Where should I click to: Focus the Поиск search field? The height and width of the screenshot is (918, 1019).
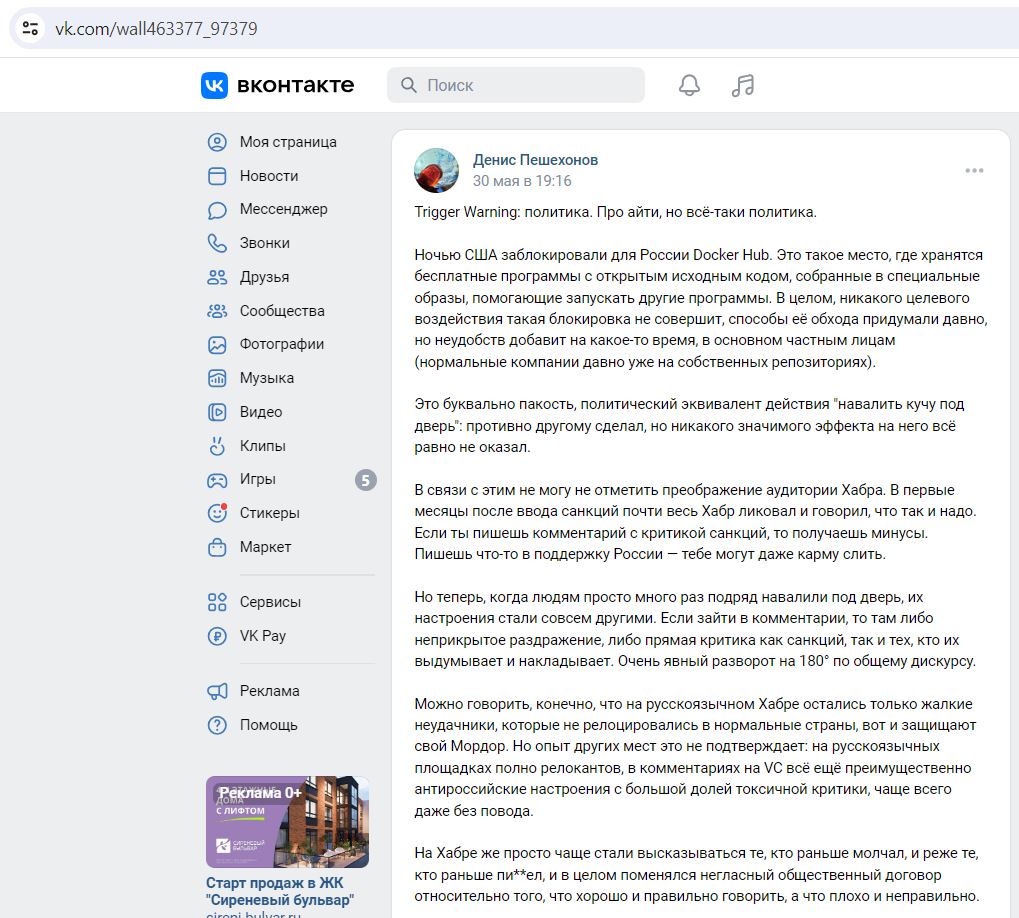[516, 85]
